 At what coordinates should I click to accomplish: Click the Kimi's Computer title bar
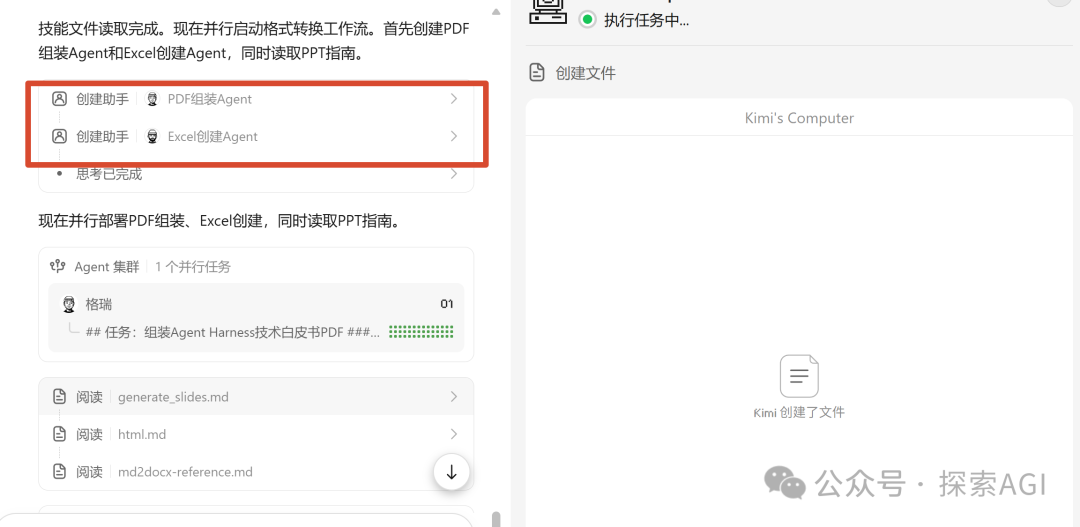pos(799,118)
